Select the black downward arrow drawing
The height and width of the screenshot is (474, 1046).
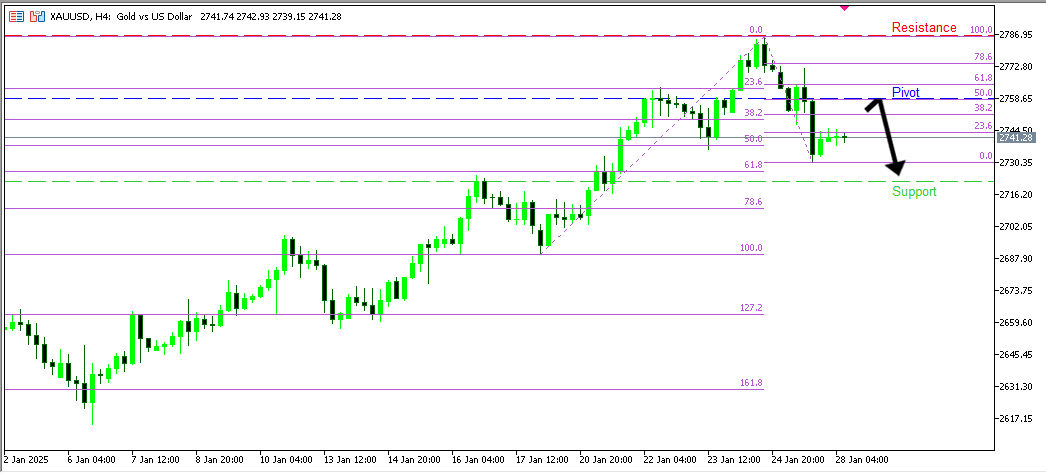click(890, 136)
